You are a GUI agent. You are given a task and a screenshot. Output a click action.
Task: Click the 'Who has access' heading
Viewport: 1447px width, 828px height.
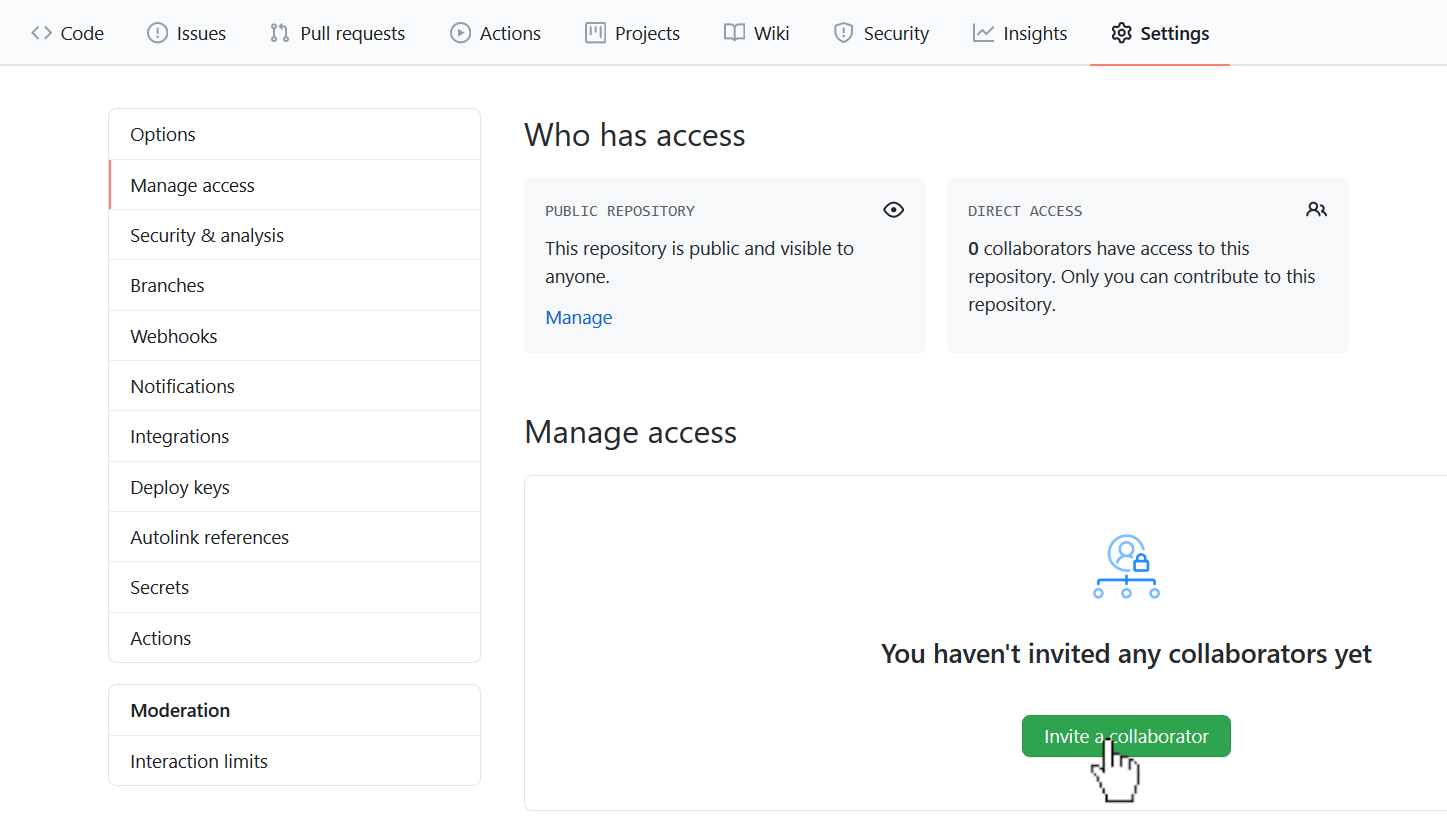click(635, 135)
